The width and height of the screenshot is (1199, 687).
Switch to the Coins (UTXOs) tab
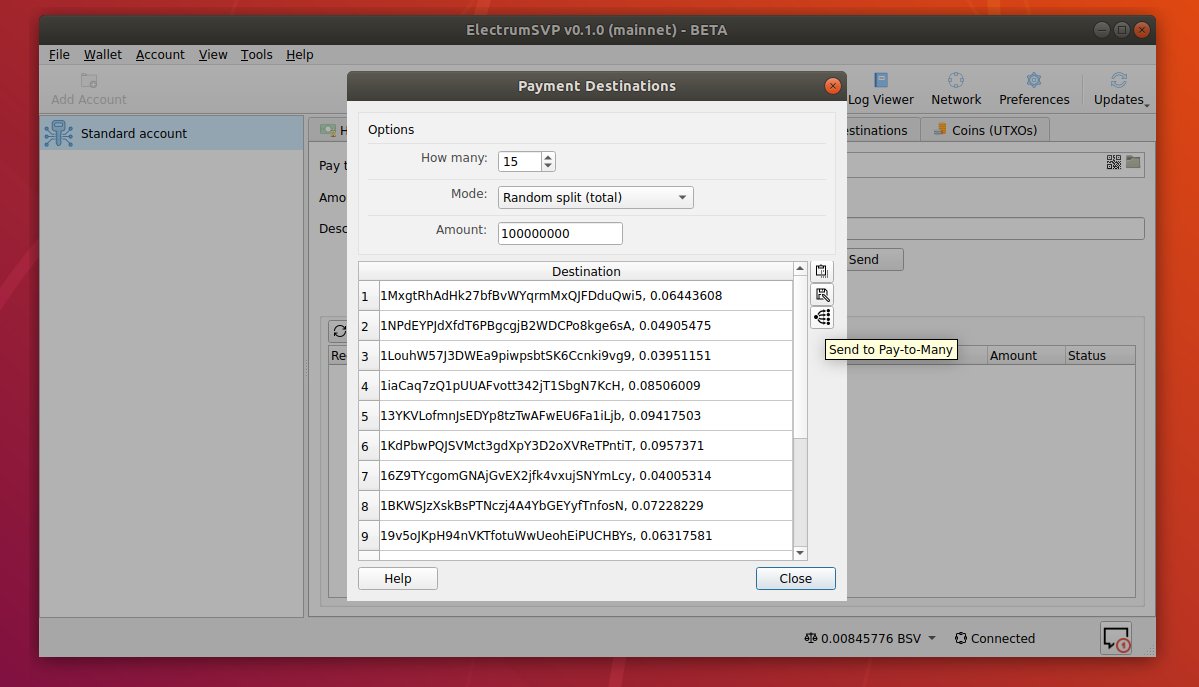(985, 130)
